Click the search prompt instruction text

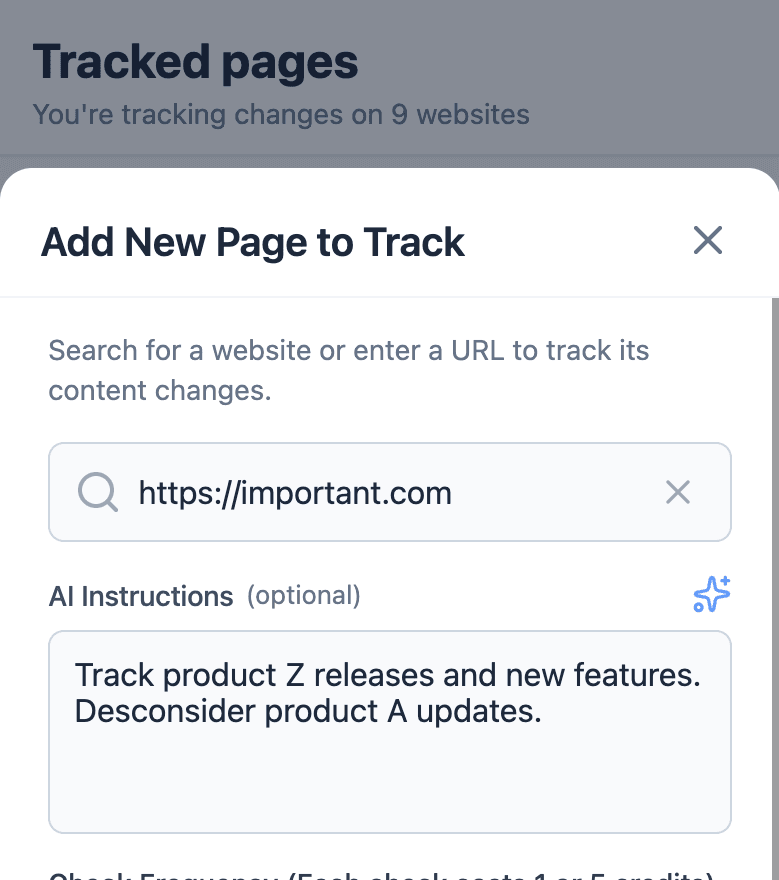(348, 370)
